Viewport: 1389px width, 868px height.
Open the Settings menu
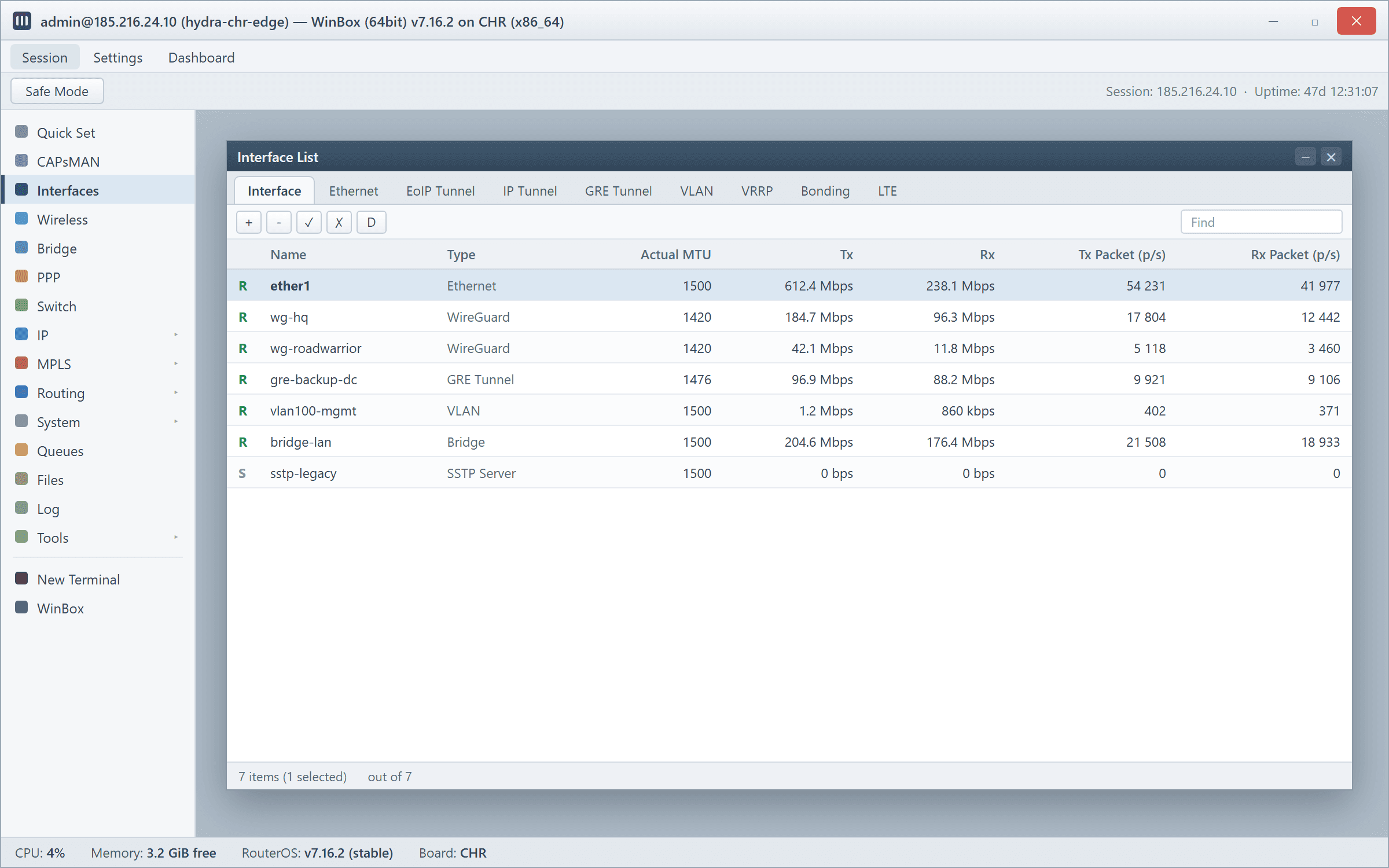[x=118, y=57]
